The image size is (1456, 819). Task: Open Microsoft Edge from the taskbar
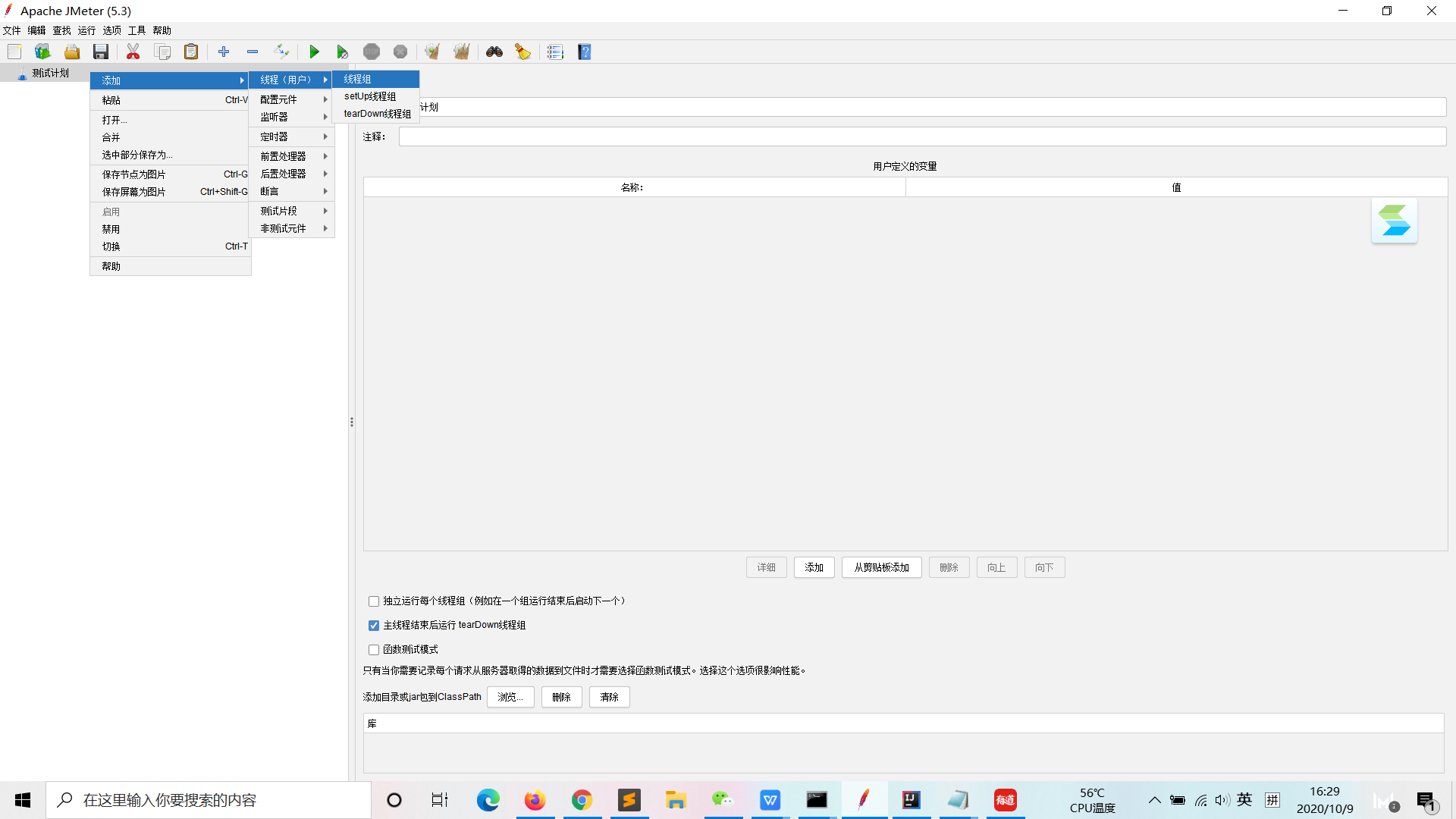[x=488, y=800]
